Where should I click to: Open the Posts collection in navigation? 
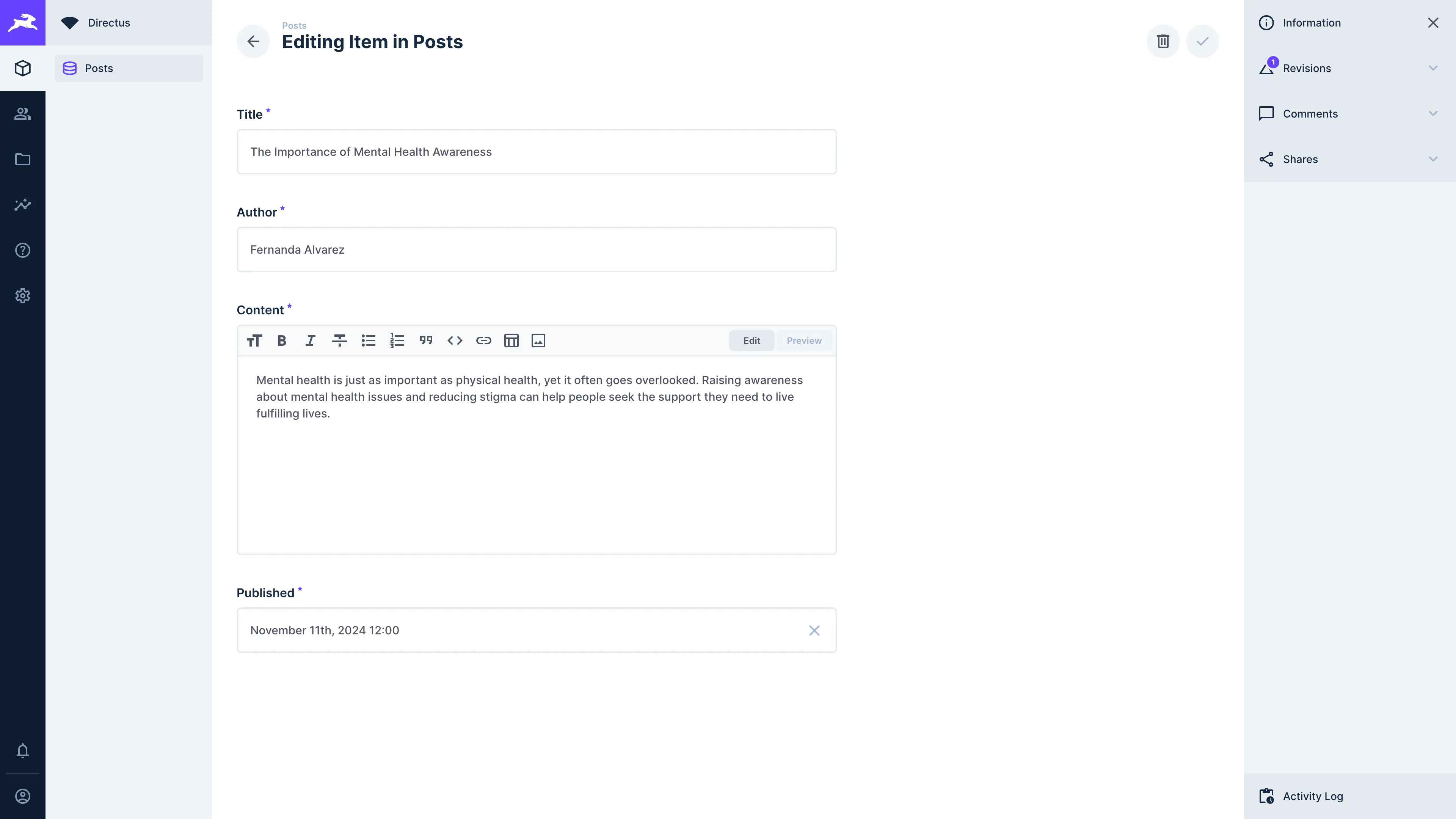128,68
